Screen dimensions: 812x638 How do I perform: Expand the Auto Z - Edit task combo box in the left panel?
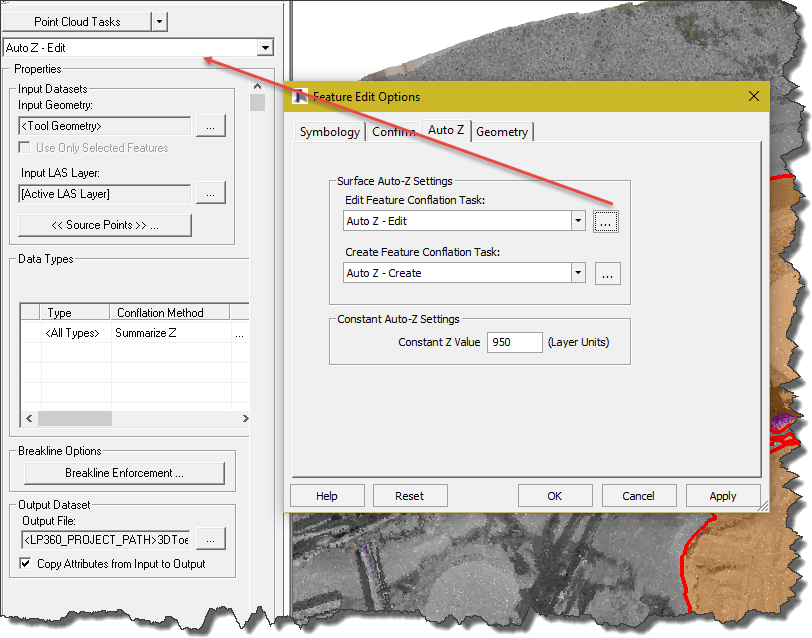click(x=265, y=48)
